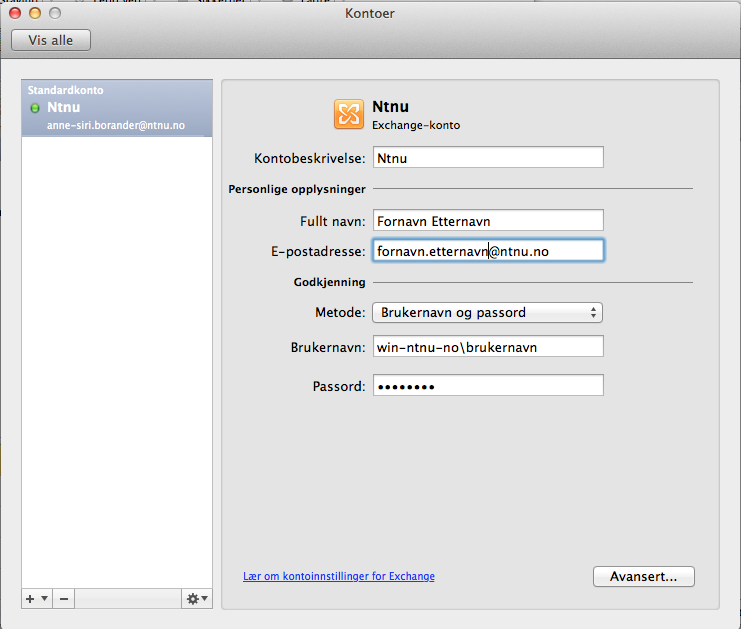Add an account with the plus button
This screenshot has height=629, width=741.
point(37,599)
